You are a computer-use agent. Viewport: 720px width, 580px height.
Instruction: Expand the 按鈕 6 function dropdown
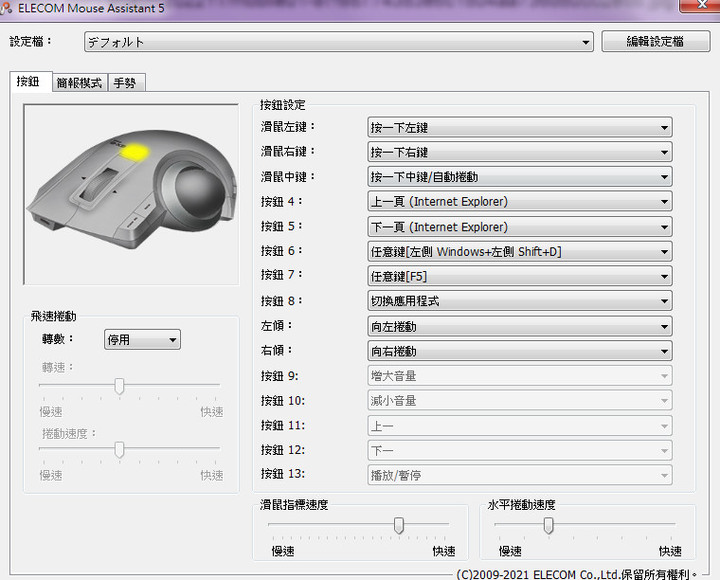520,252
